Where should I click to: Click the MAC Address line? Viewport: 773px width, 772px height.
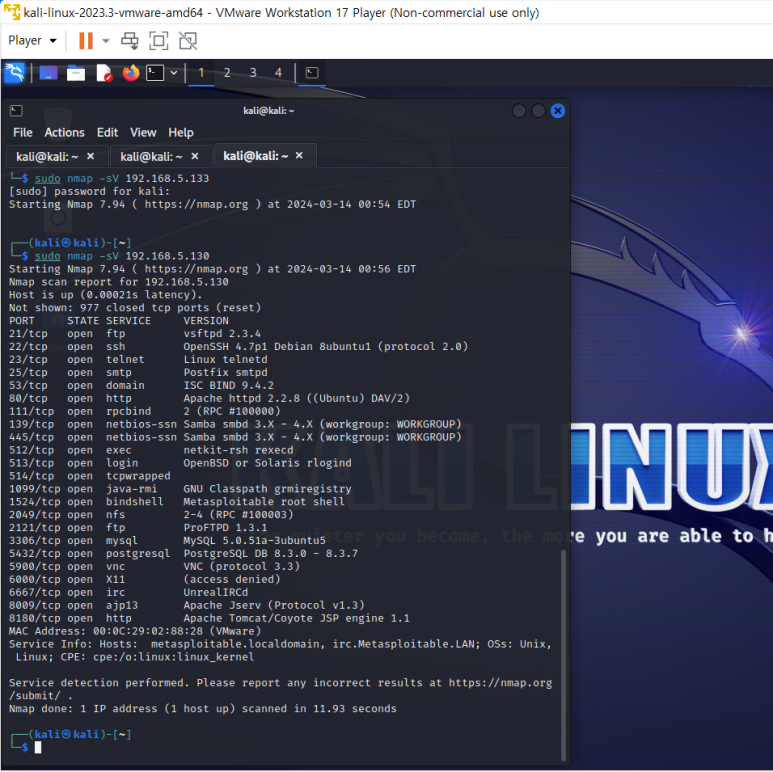(x=135, y=631)
